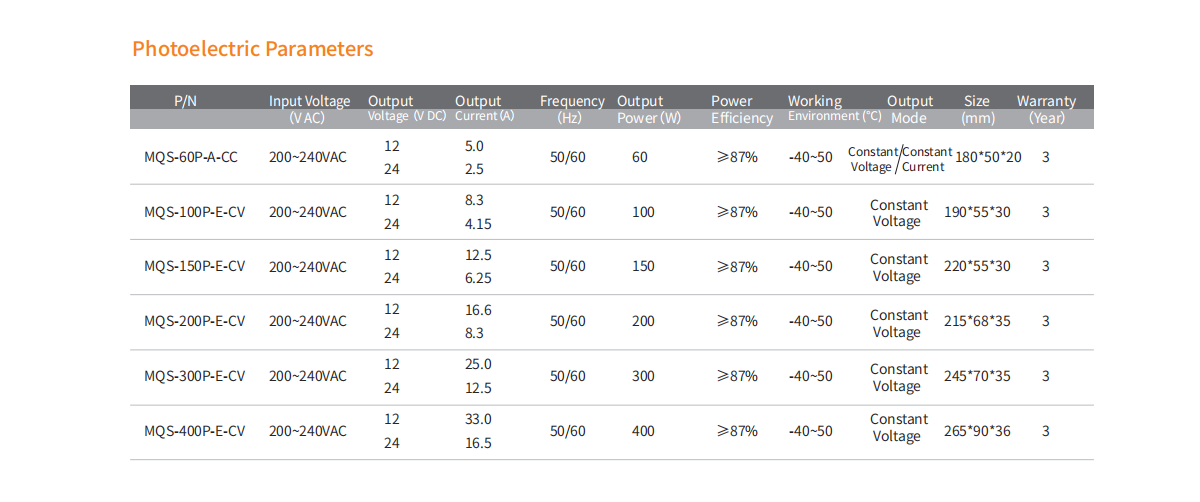Click the Warranty (Year) column header
The image size is (1200, 502).
(1046, 108)
